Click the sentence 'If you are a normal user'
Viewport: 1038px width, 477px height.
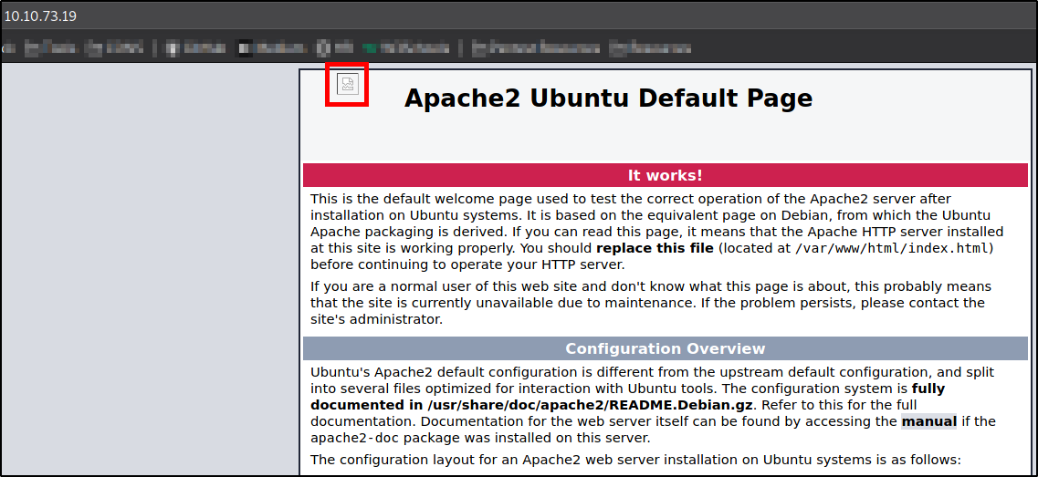click(650, 303)
